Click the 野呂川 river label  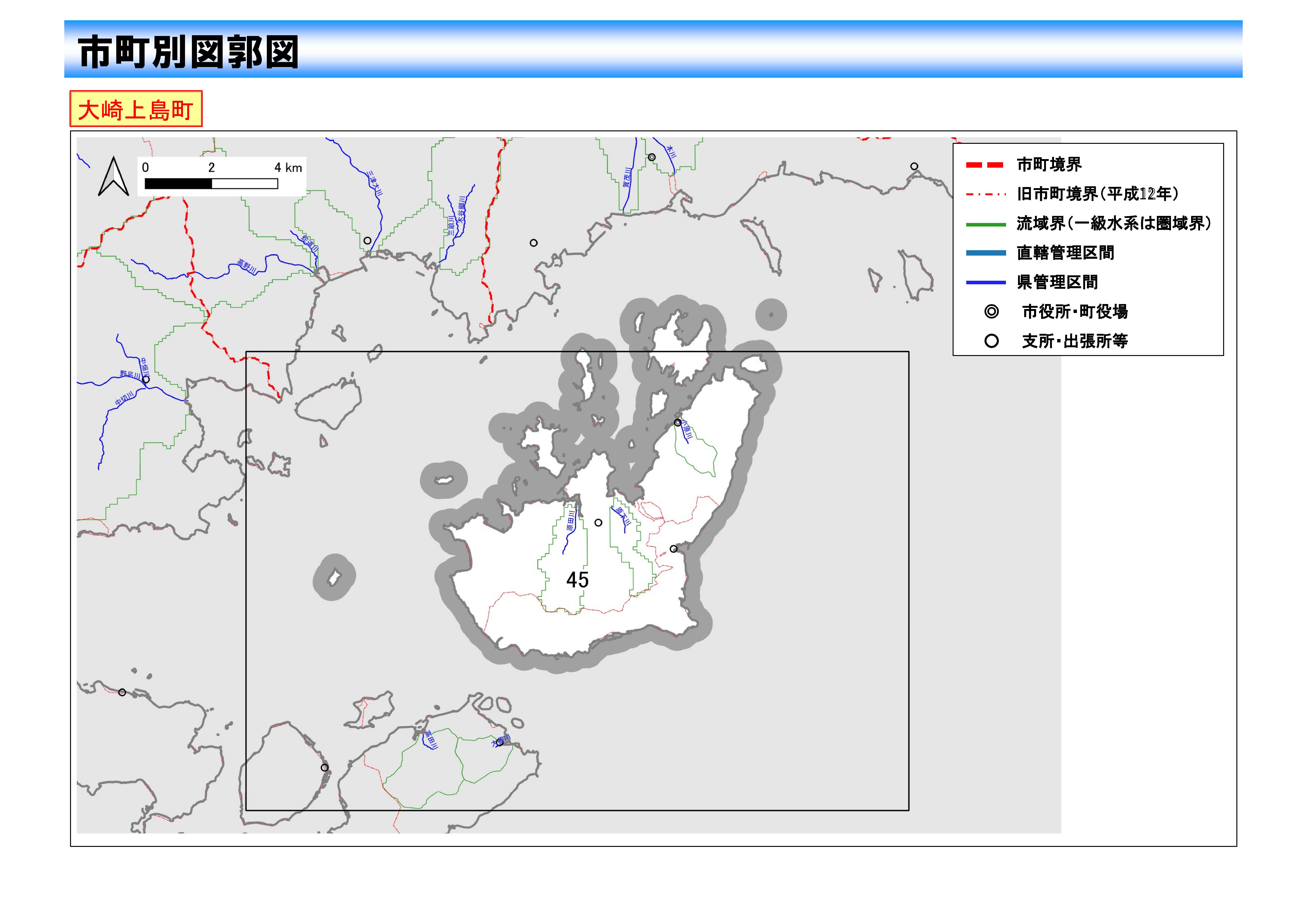coord(130,375)
